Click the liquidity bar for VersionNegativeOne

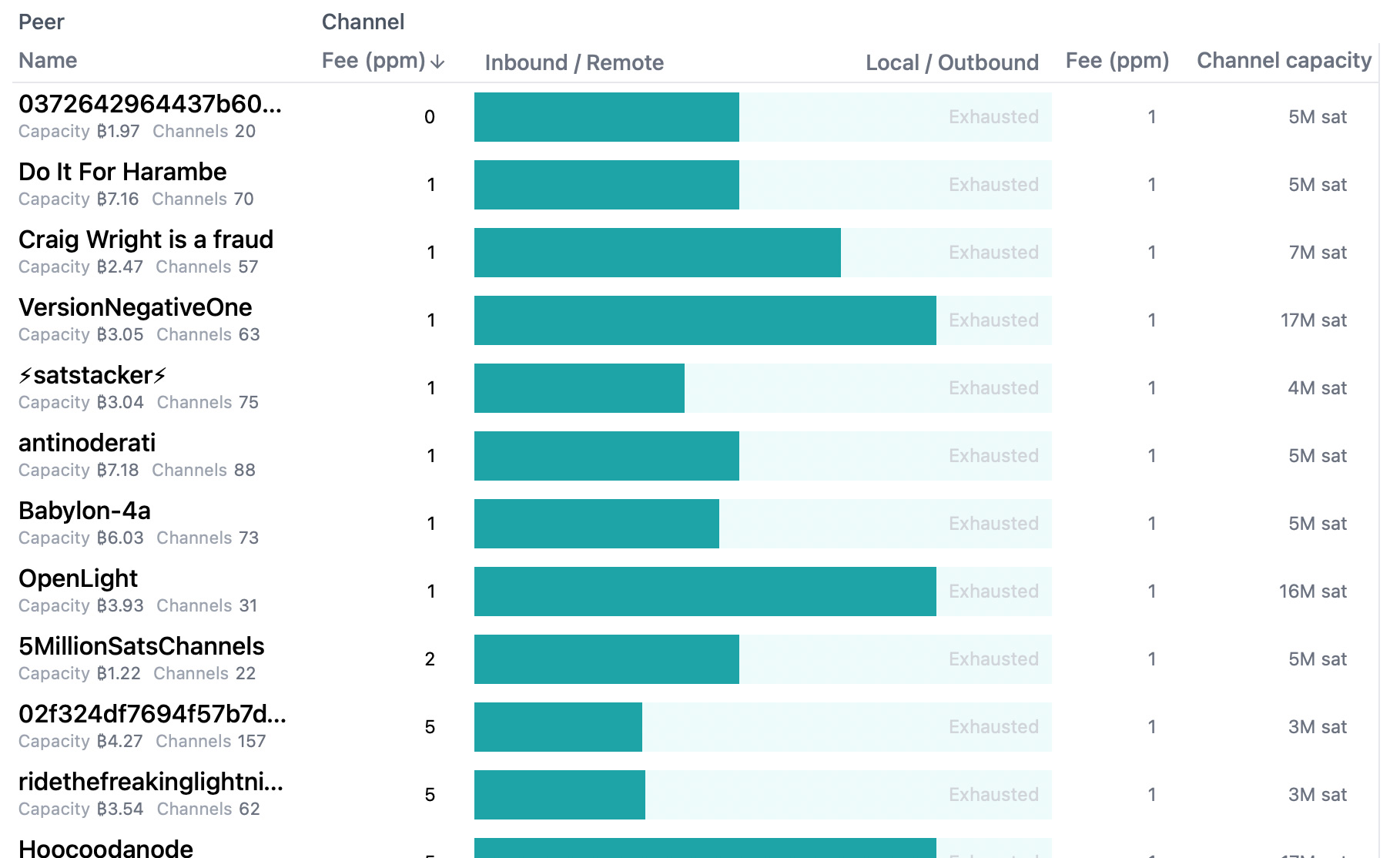[x=762, y=320]
